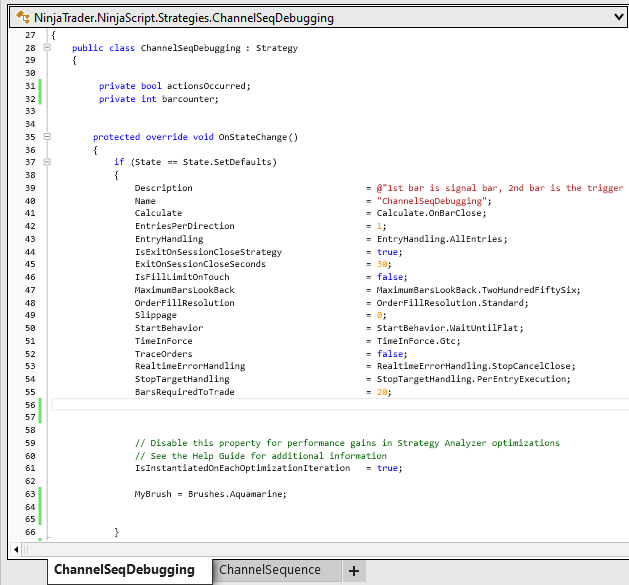Click the NinjaScript class icon in navigation bar
The image size is (629, 585).
[23, 17]
